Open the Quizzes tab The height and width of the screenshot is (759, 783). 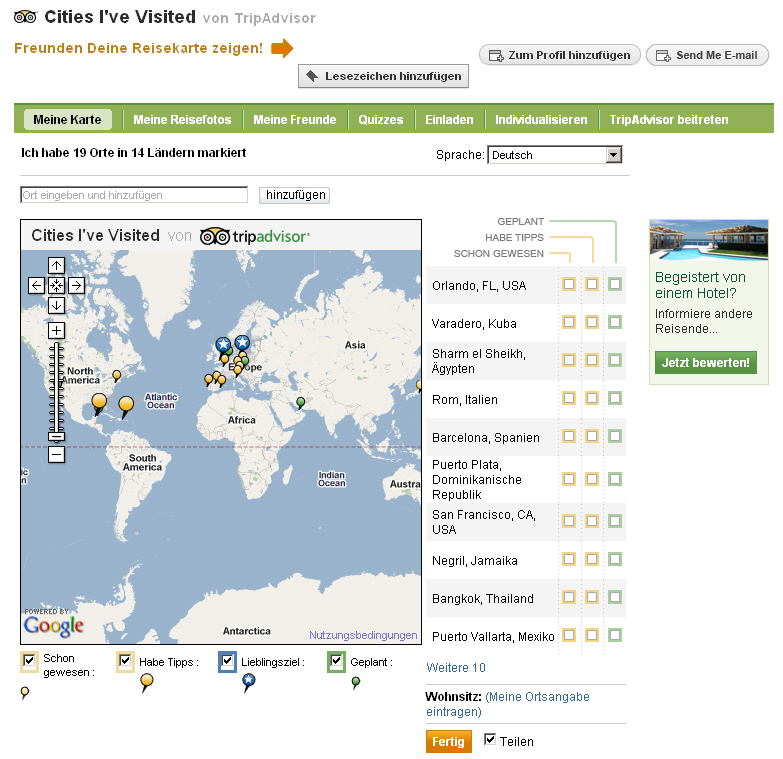[381, 120]
